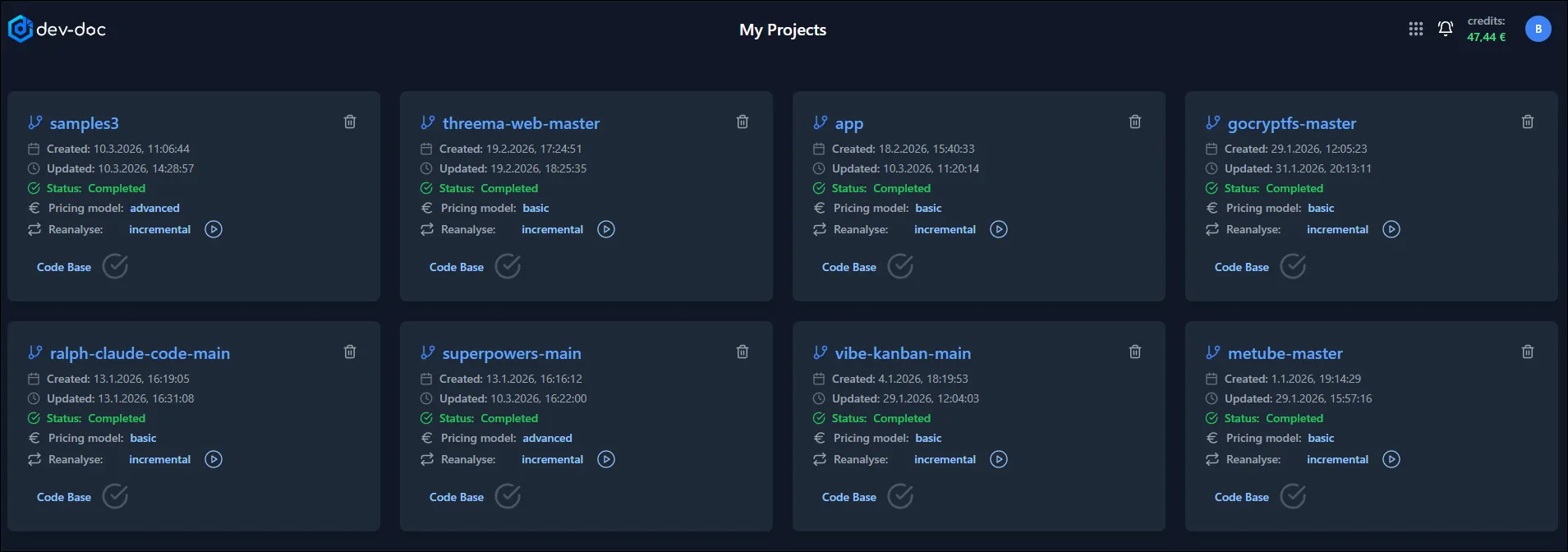Open Code Base link of superpowers-main
Viewport: 1568px width, 552px height.
(457, 497)
